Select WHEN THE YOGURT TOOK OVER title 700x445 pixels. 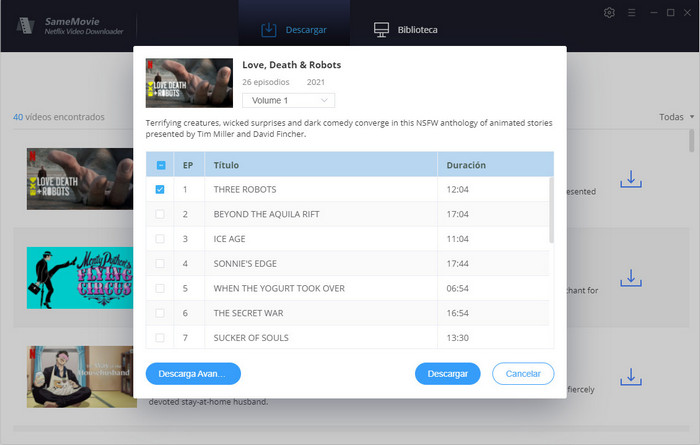(x=279, y=288)
